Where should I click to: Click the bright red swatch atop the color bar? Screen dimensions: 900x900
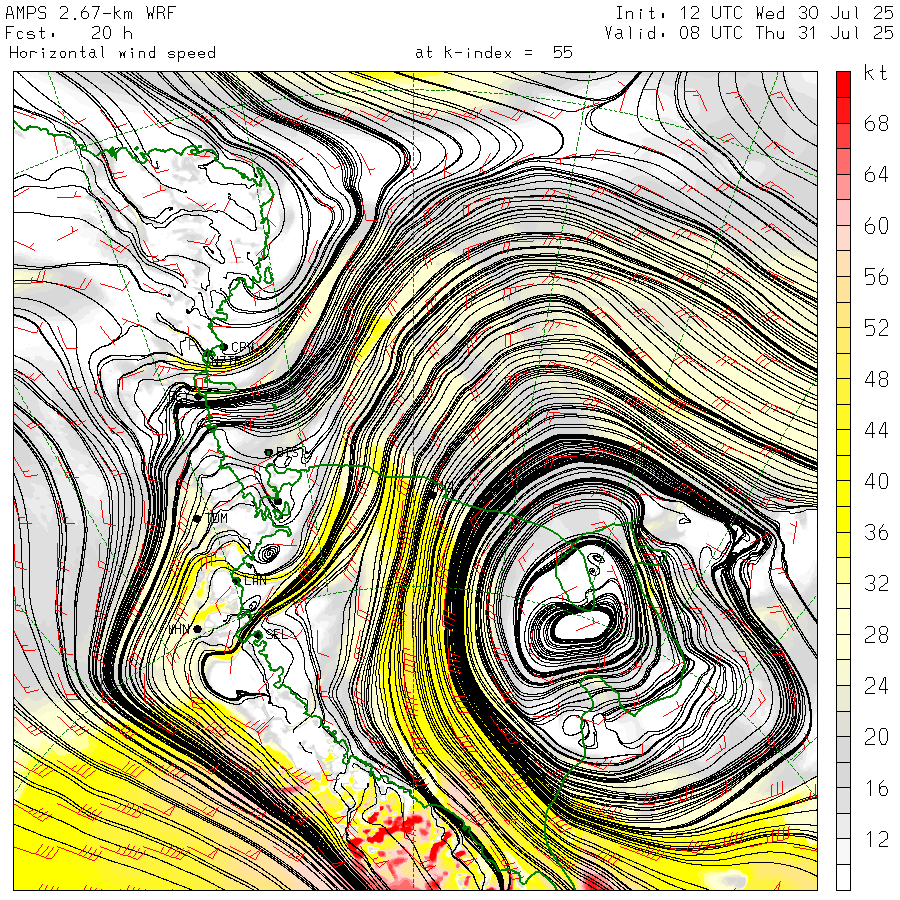click(843, 84)
